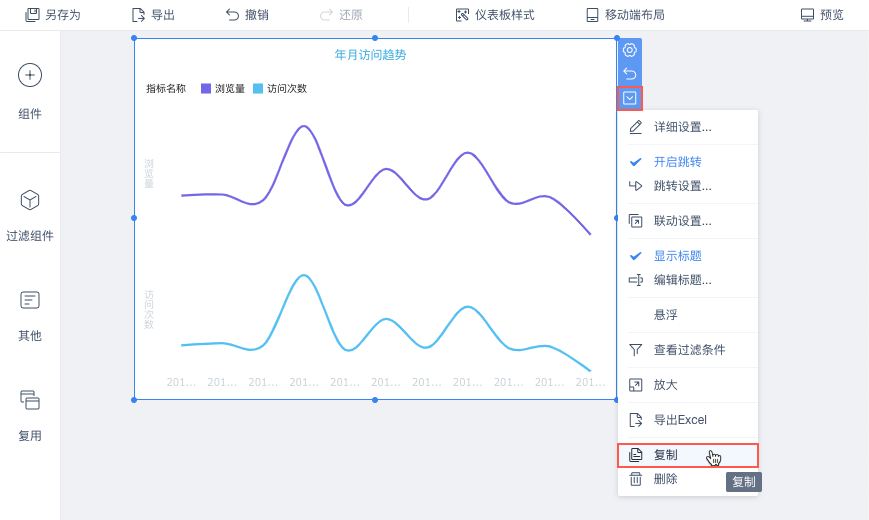Click the undo arrow icon beside chart
This screenshot has width=869, height=520.
click(x=630, y=74)
